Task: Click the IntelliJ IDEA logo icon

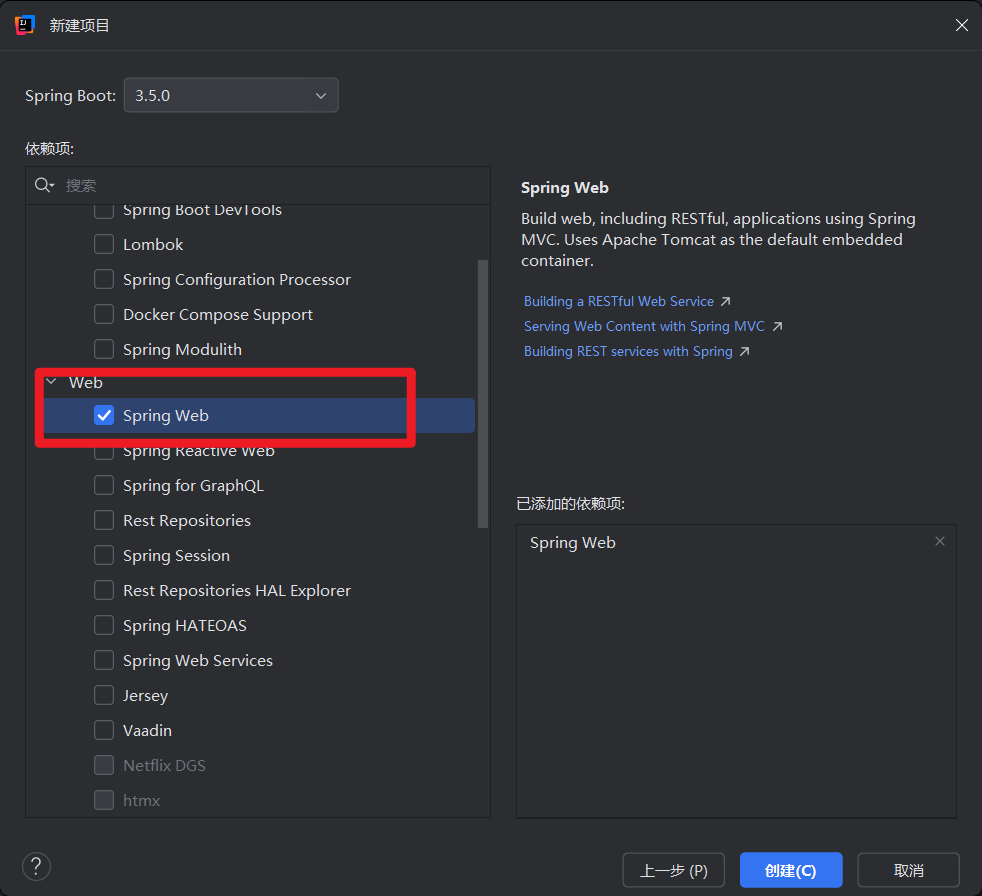Action: click(x=25, y=25)
